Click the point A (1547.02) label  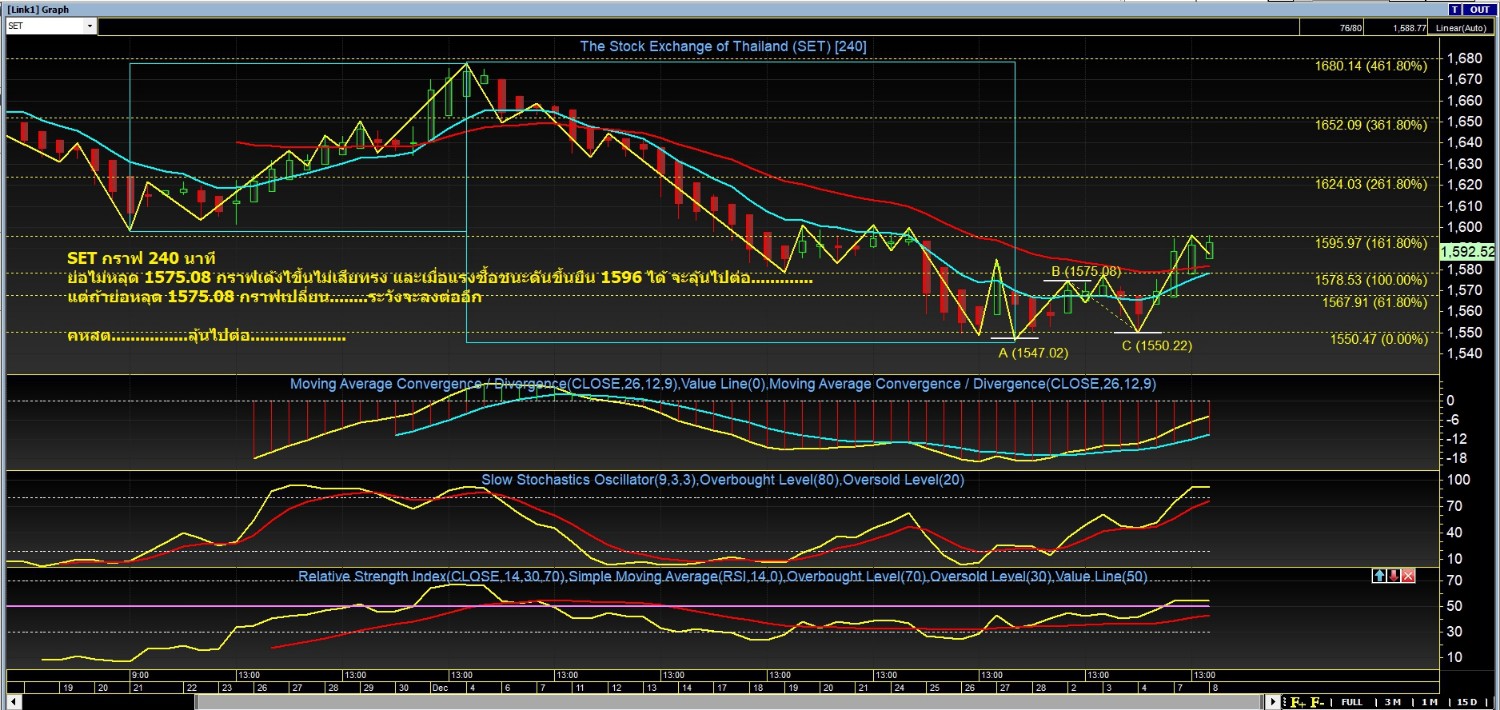click(x=1033, y=352)
